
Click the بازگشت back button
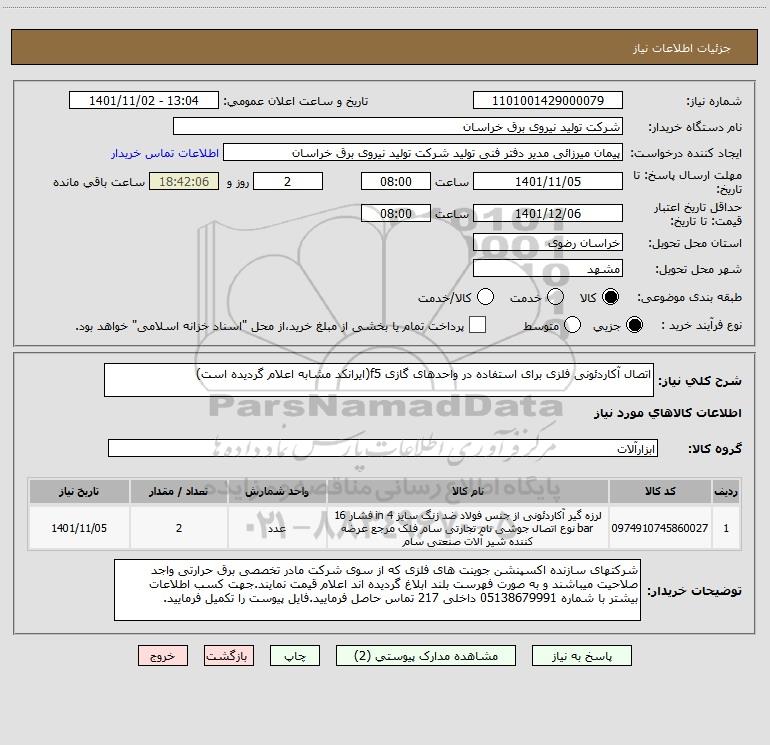tap(229, 656)
